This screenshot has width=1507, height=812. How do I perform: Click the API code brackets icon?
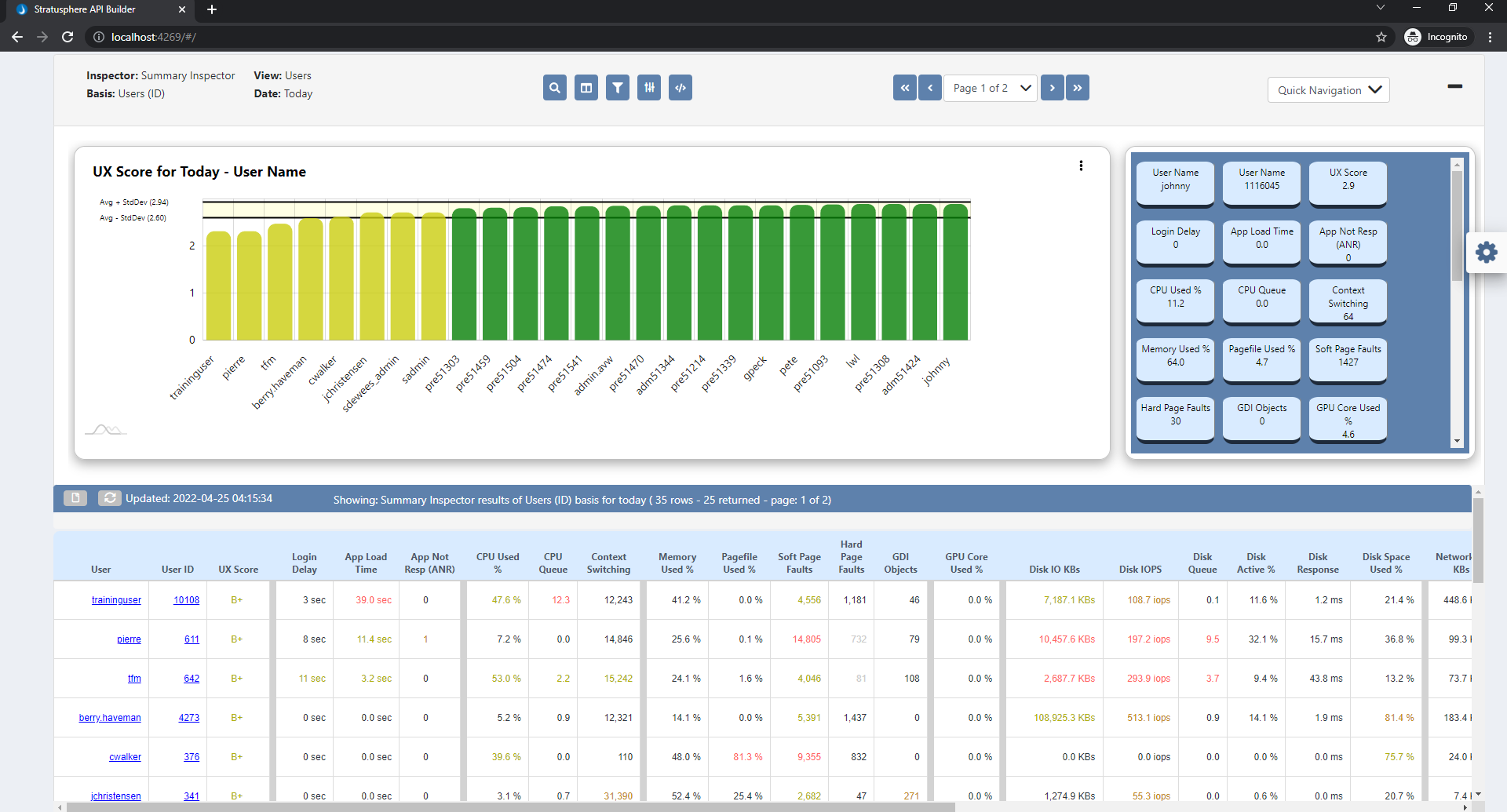(x=681, y=88)
